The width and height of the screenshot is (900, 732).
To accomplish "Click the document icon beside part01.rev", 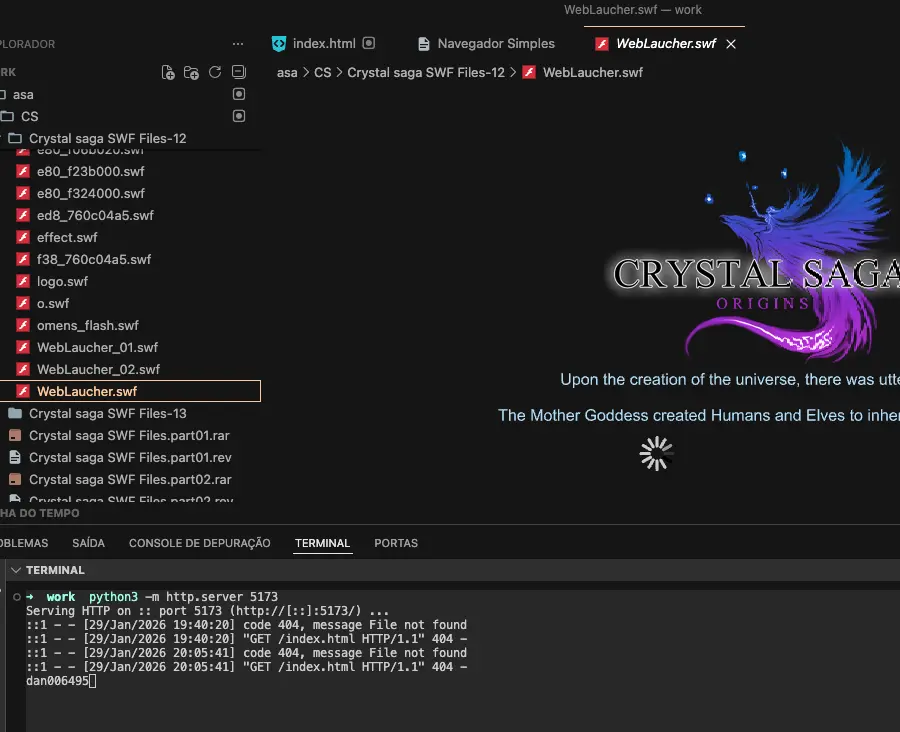I will (15, 457).
